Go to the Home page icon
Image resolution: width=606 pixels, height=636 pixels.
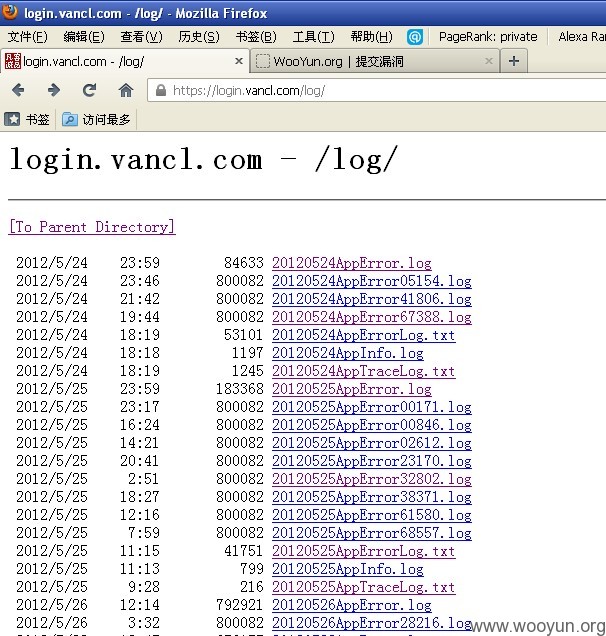tap(126, 90)
